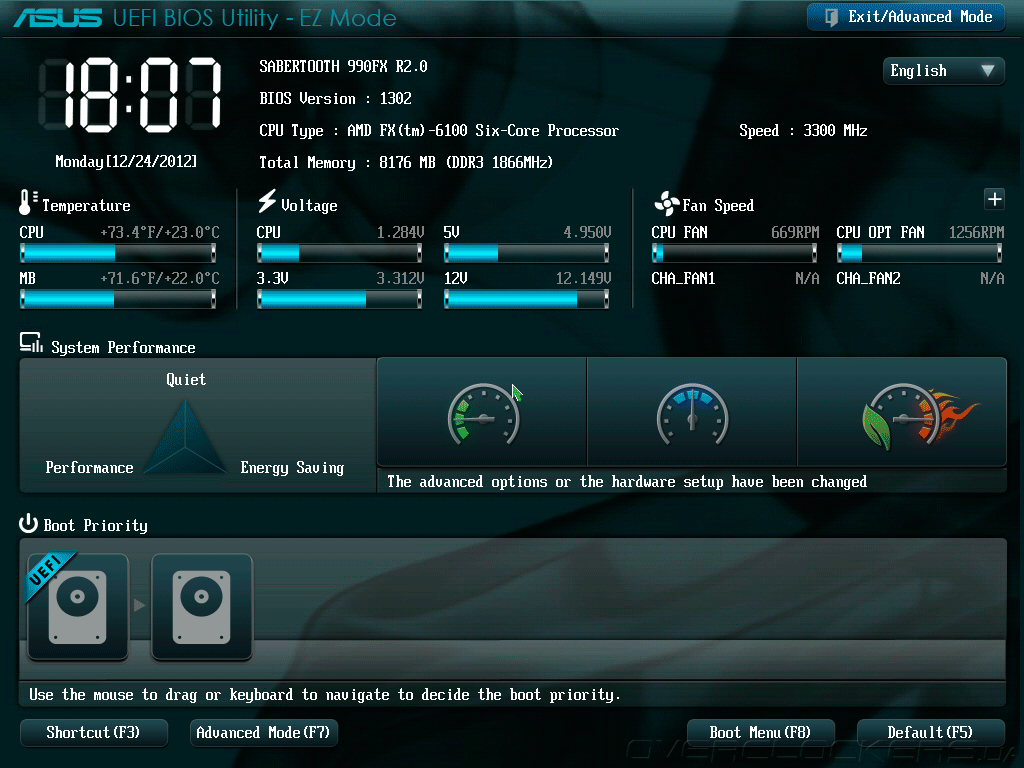
Task: Click the Exit/Advanced Mode button
Action: 906,17
